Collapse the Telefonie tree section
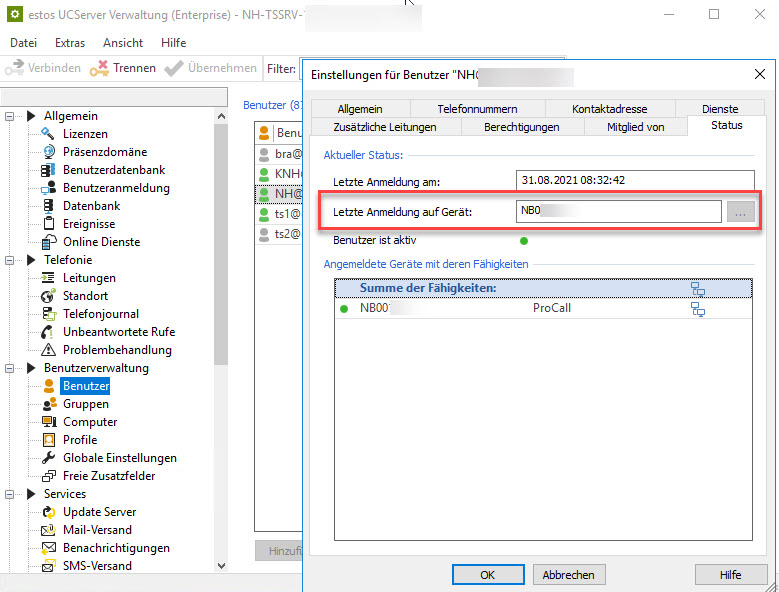The image size is (779, 592). pos(12,260)
